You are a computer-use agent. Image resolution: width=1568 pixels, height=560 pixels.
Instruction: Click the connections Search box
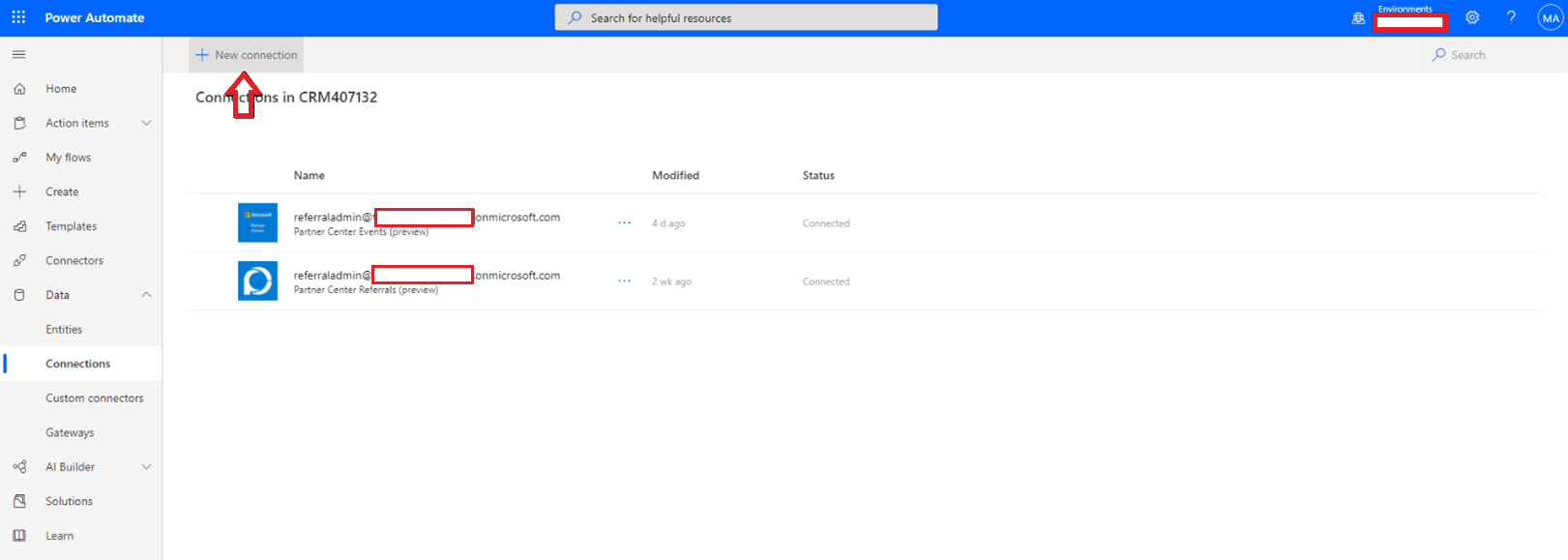(x=1494, y=55)
